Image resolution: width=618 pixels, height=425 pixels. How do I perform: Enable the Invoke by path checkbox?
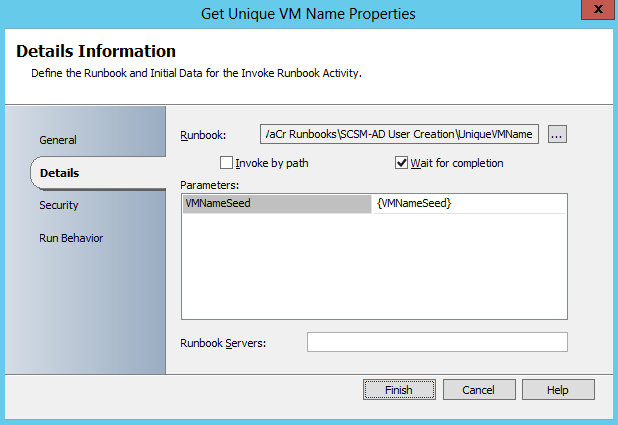[x=226, y=163]
